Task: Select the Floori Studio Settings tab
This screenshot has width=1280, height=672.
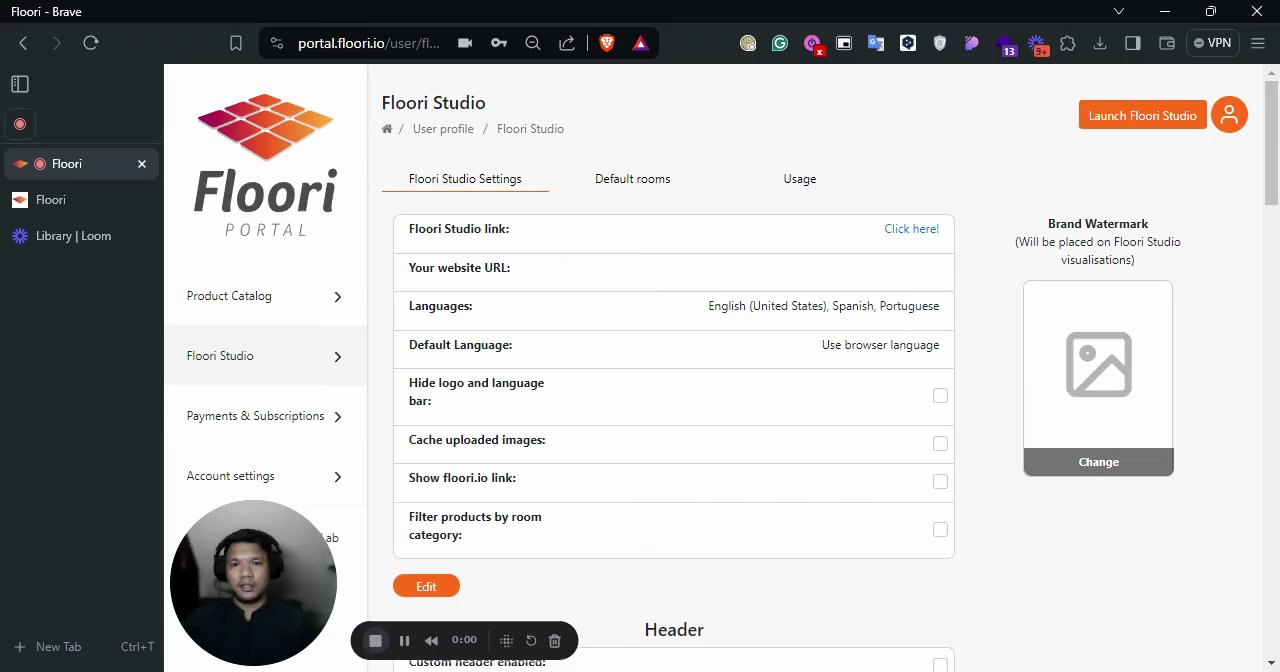Action: coord(465,179)
